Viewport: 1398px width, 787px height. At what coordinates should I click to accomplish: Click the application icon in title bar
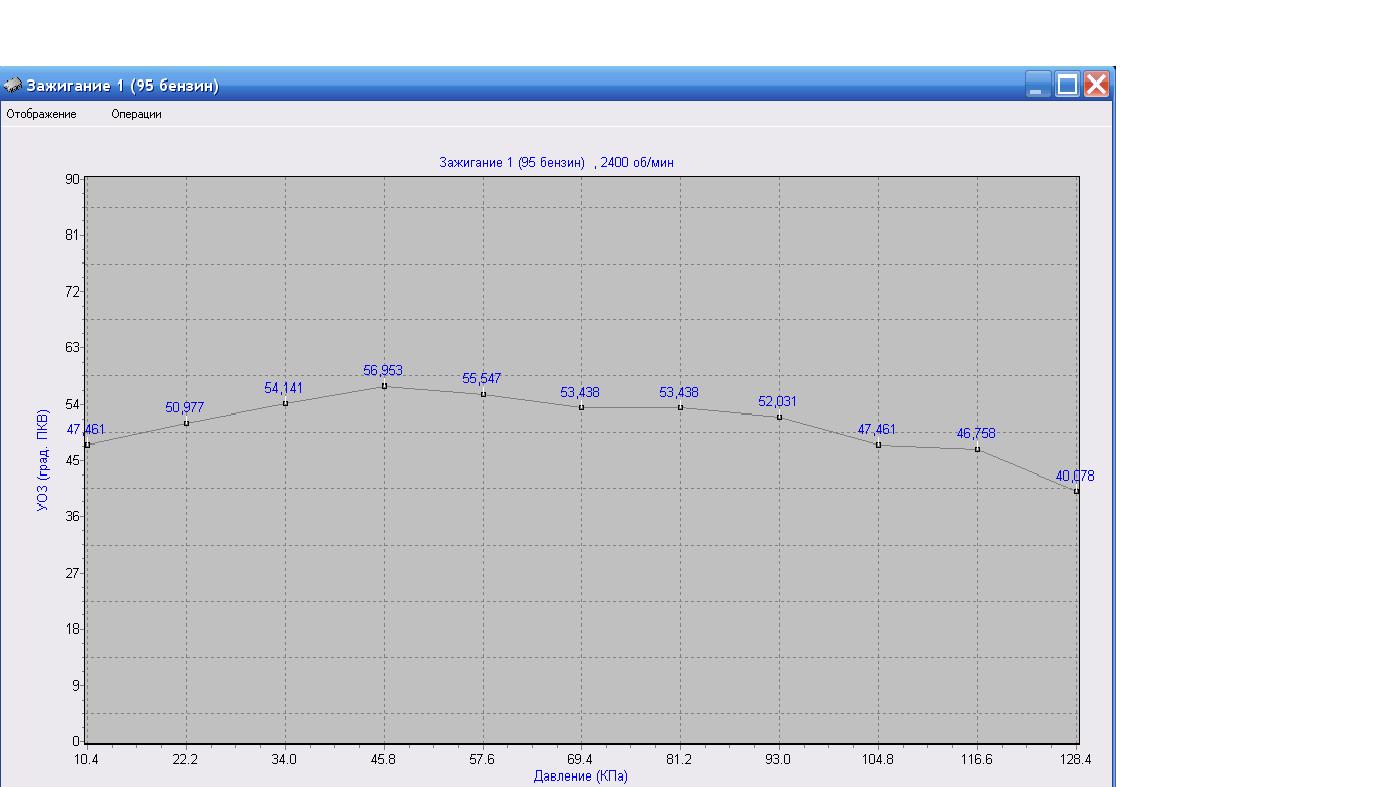(x=12, y=85)
